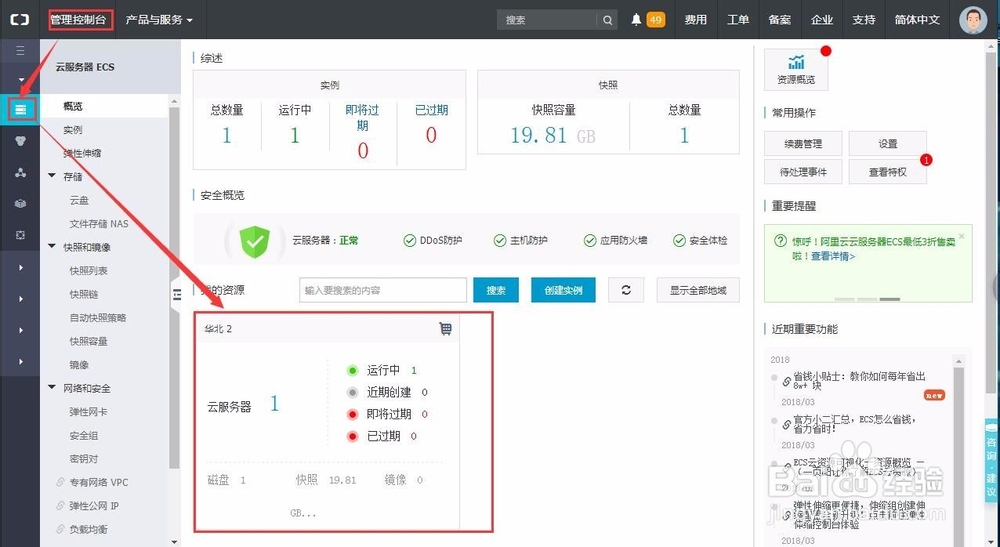
Task: Open 产品与服务 dropdown menu
Action: (159, 20)
